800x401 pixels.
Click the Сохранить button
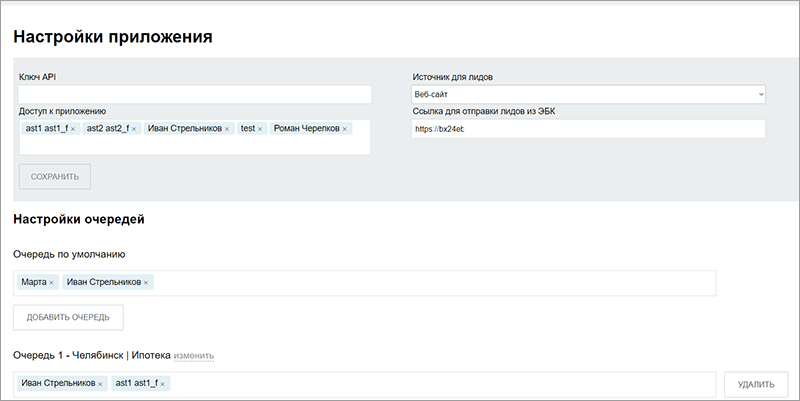(x=54, y=177)
